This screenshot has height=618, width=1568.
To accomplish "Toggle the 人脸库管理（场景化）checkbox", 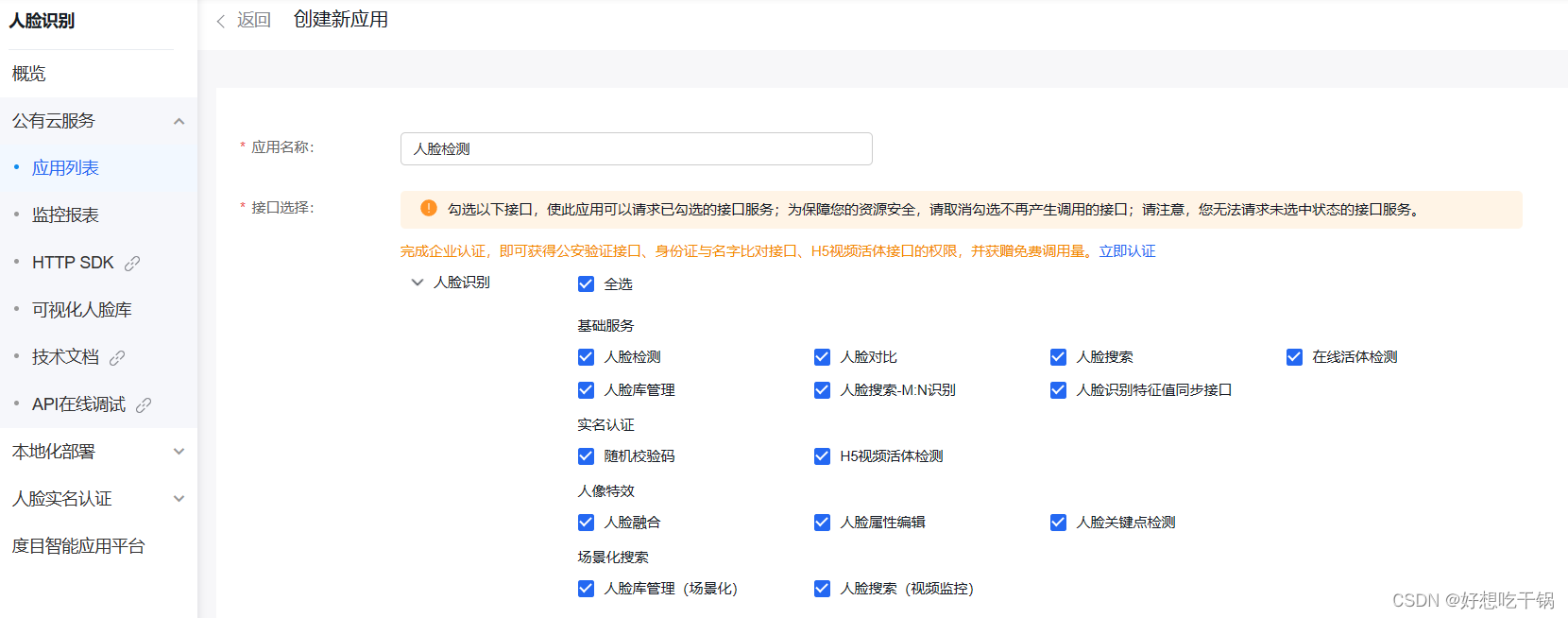I will [586, 588].
